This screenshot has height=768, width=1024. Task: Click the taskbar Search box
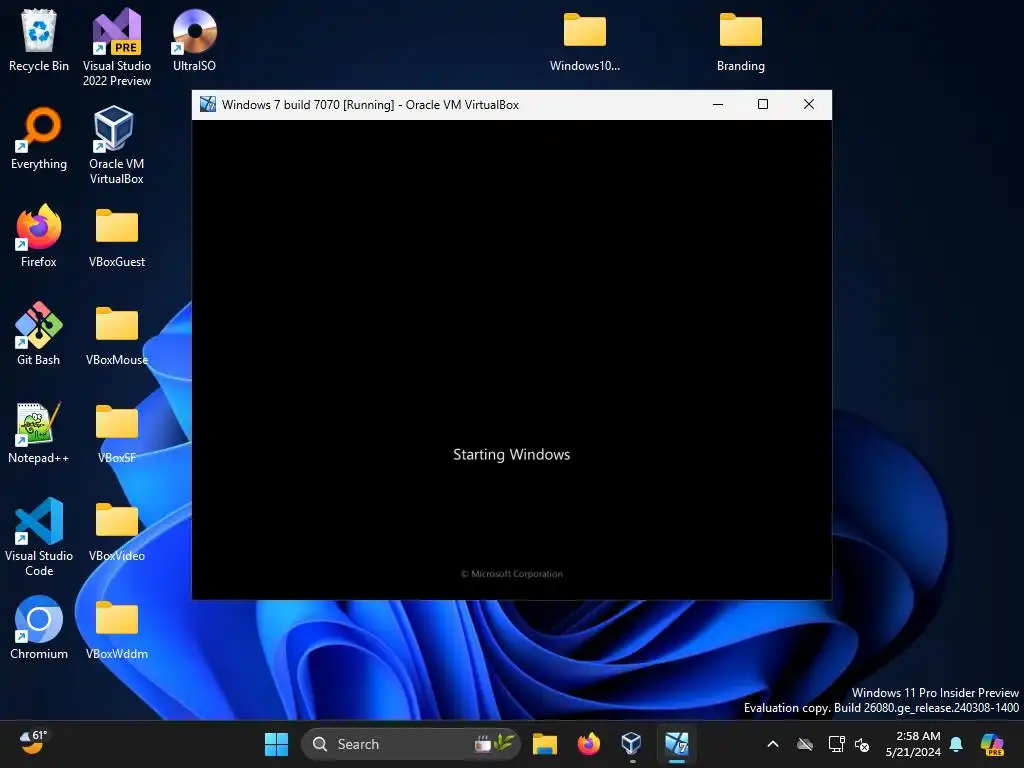coord(411,744)
